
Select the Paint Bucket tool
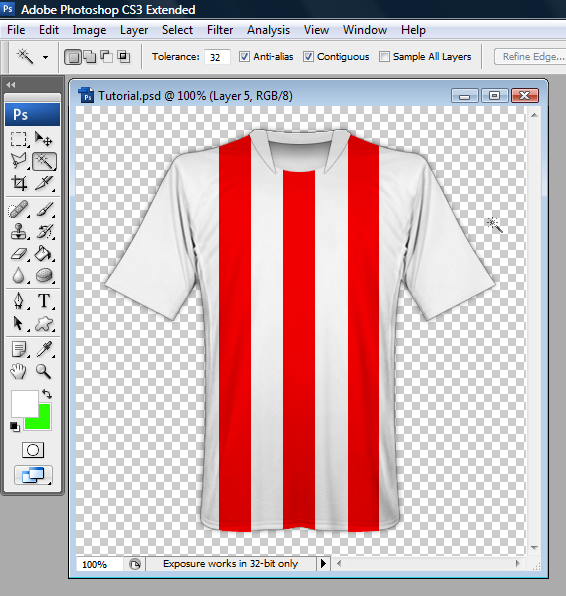(44, 254)
